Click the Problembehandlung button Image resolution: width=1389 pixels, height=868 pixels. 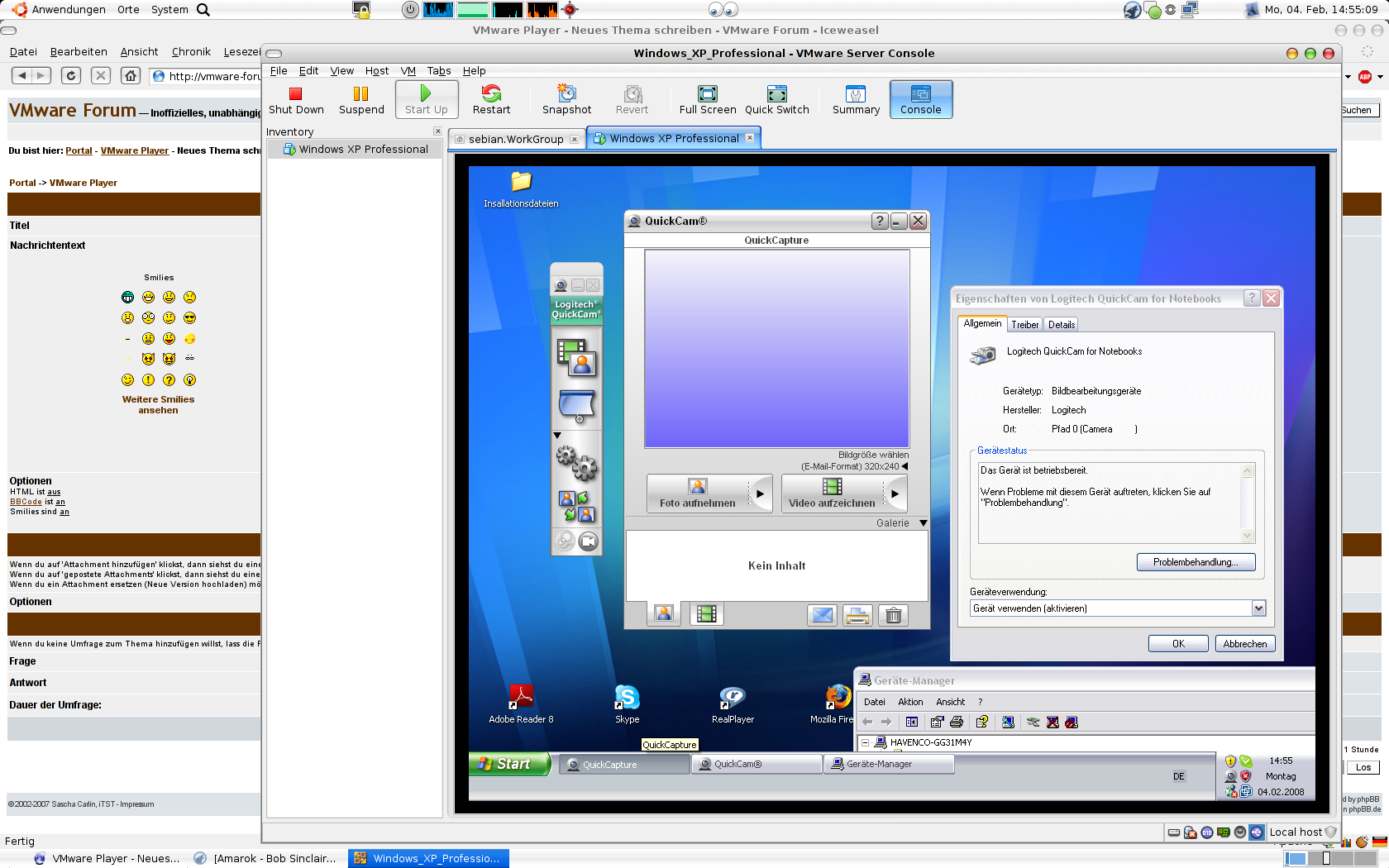1196,562
